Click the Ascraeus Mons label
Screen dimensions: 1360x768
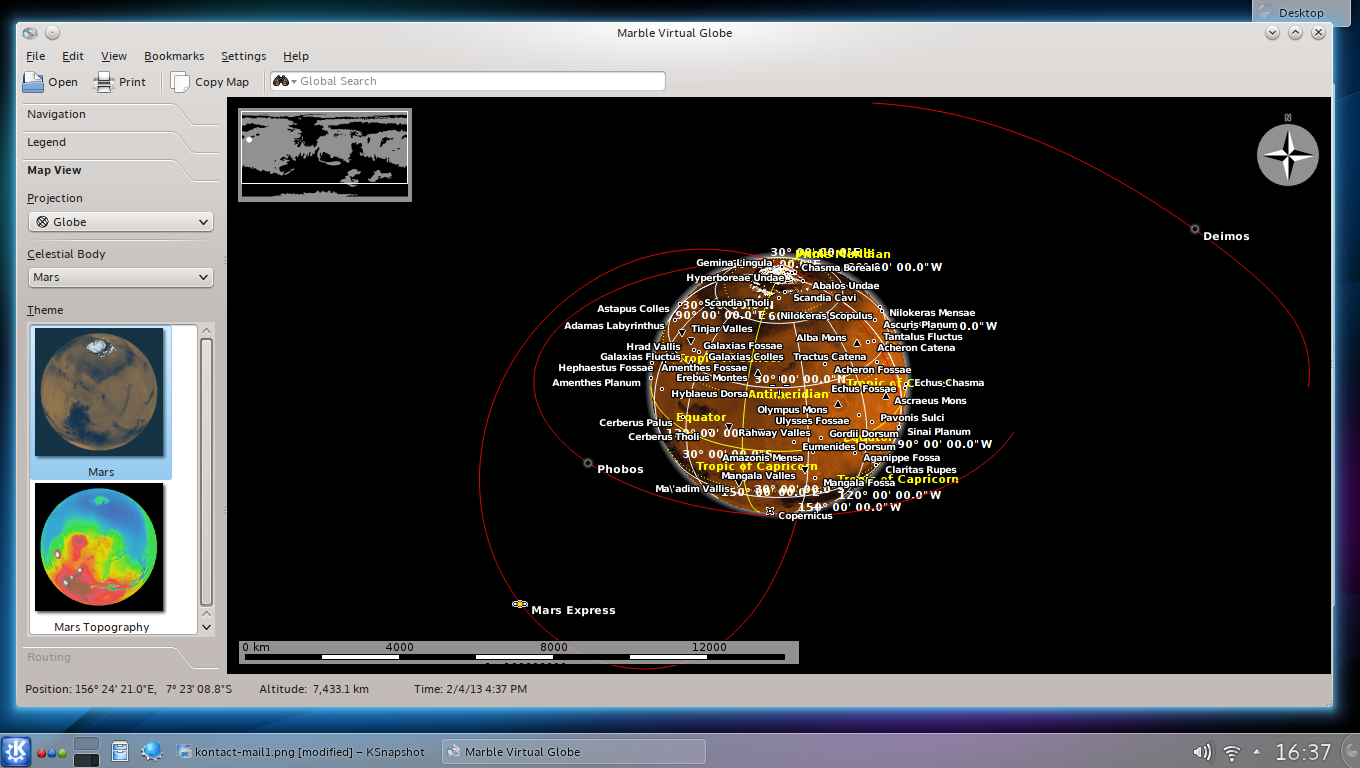(x=930, y=401)
